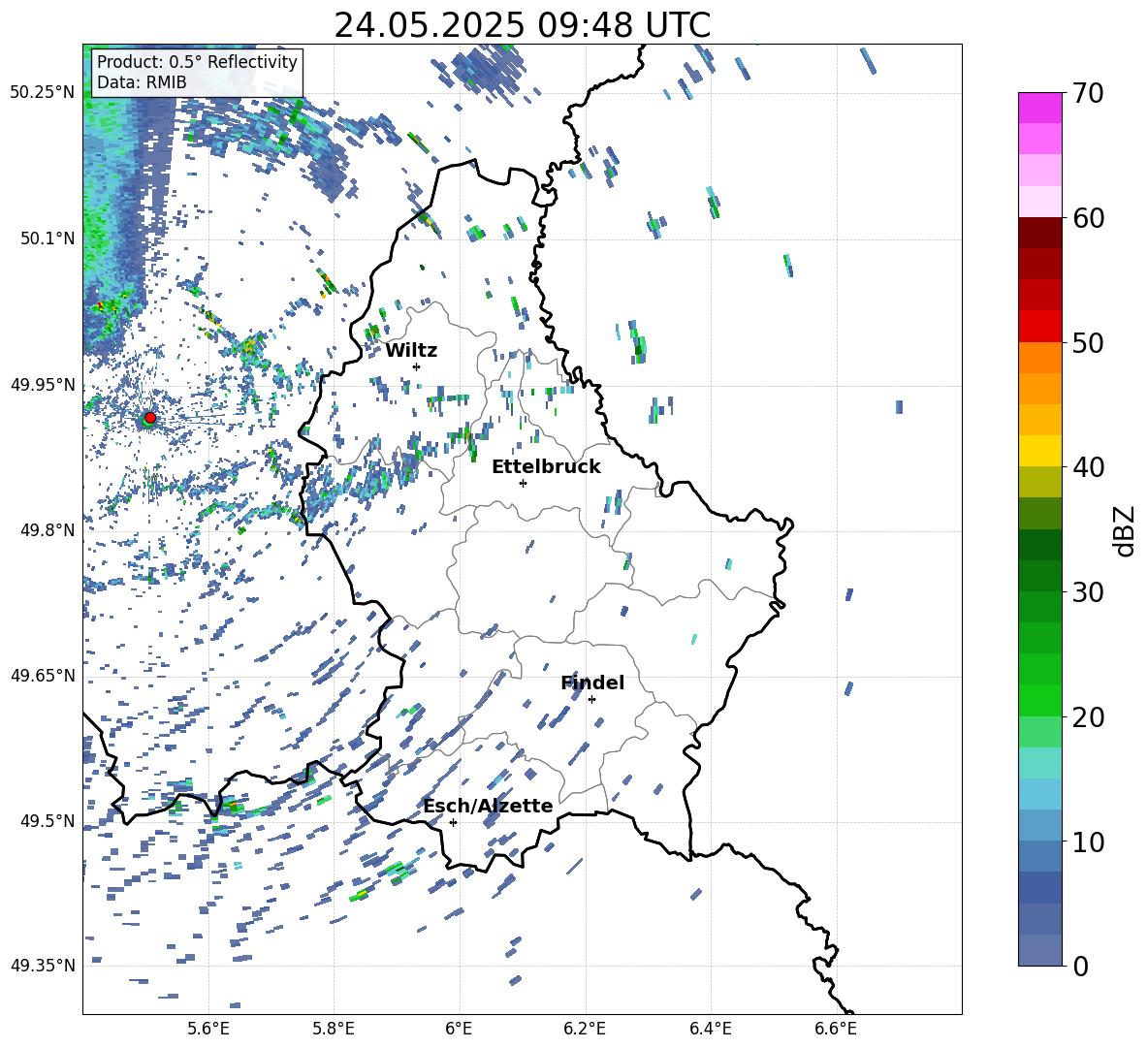Click the 49.95°N latitude label
Viewport: 1148px width, 1048px height.
(x=43, y=384)
